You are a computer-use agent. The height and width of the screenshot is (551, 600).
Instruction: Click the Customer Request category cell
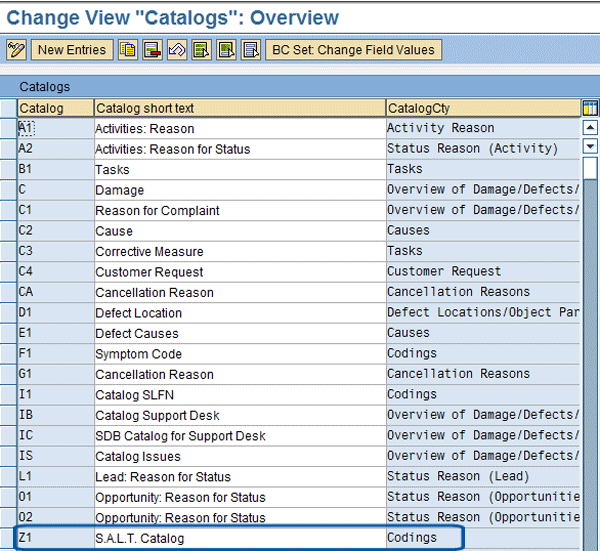pyautogui.click(x=482, y=272)
